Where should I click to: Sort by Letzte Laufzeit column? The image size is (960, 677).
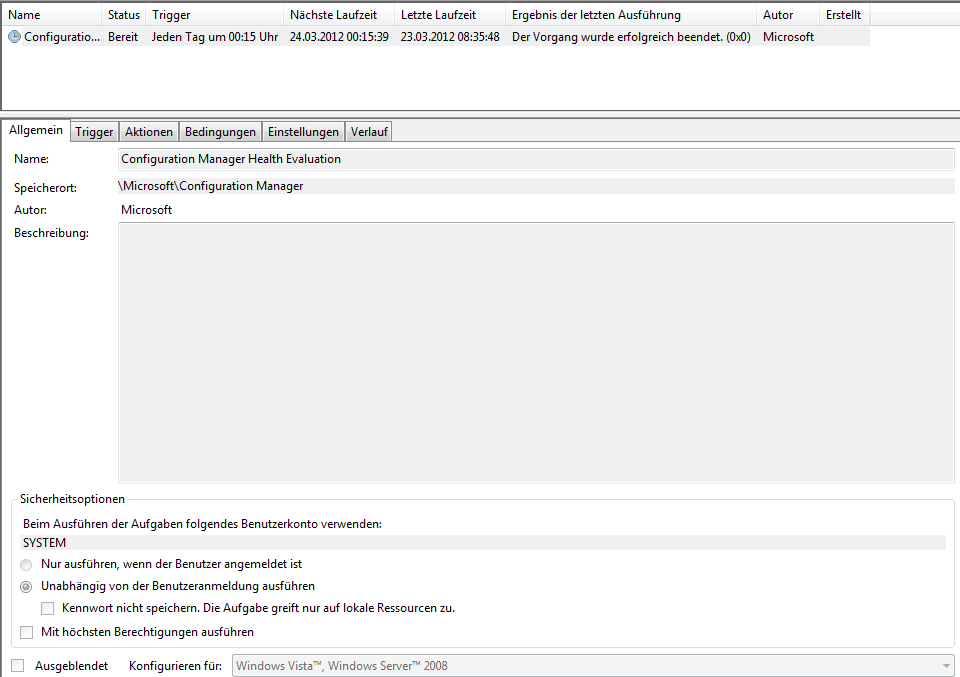pos(450,15)
